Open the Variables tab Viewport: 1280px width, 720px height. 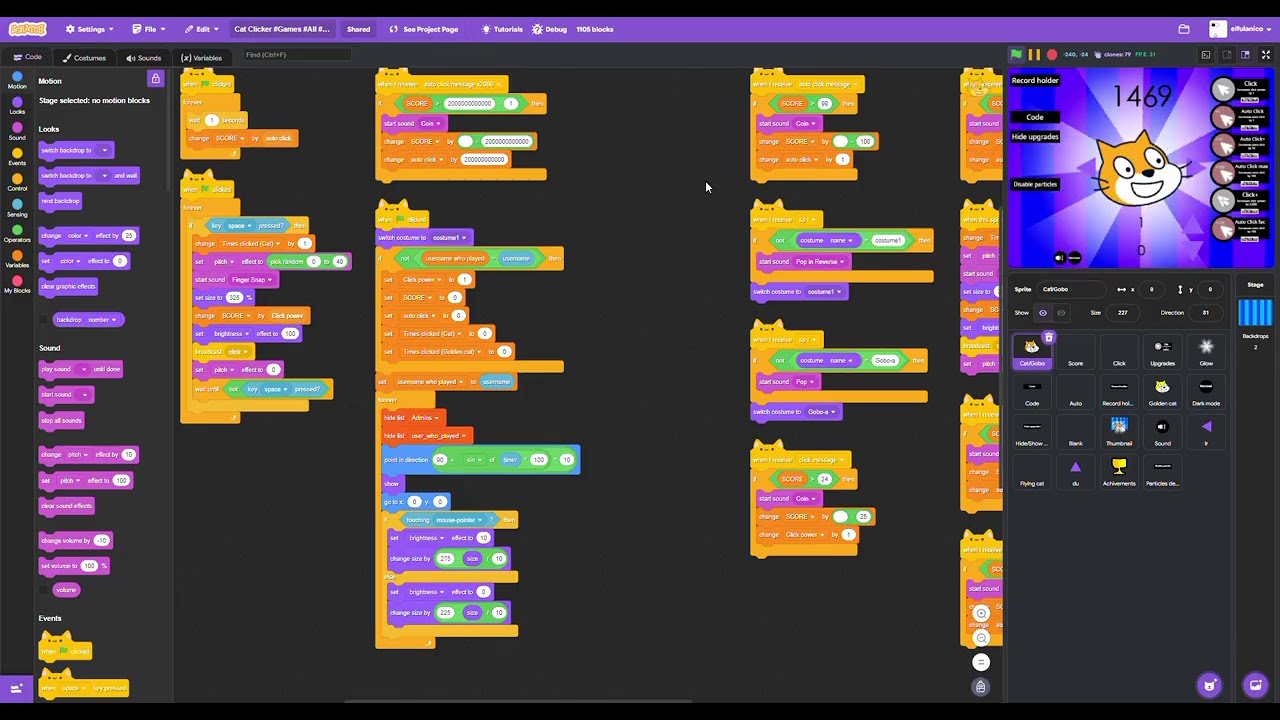tap(202, 58)
